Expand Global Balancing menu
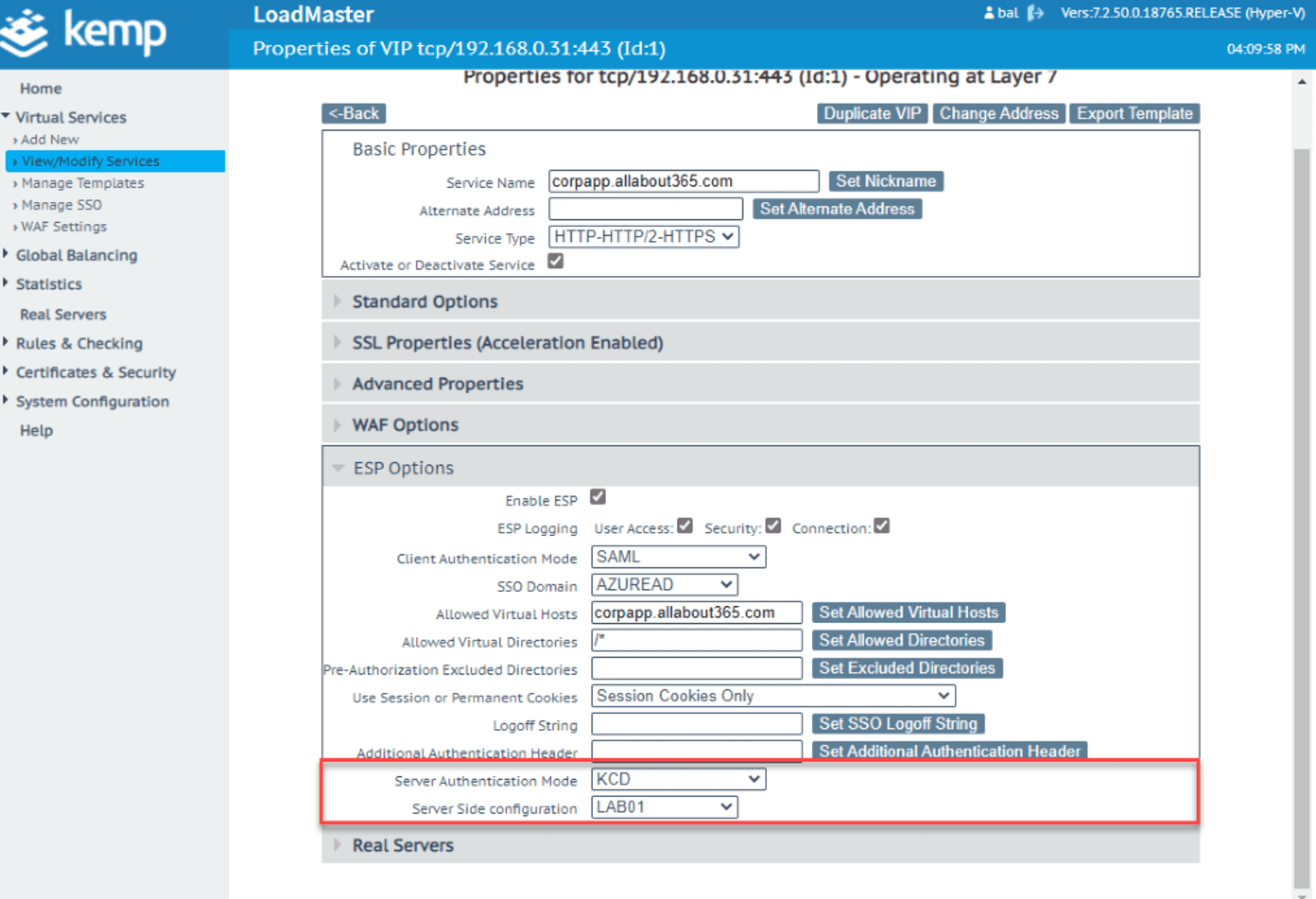 pyautogui.click(x=76, y=255)
